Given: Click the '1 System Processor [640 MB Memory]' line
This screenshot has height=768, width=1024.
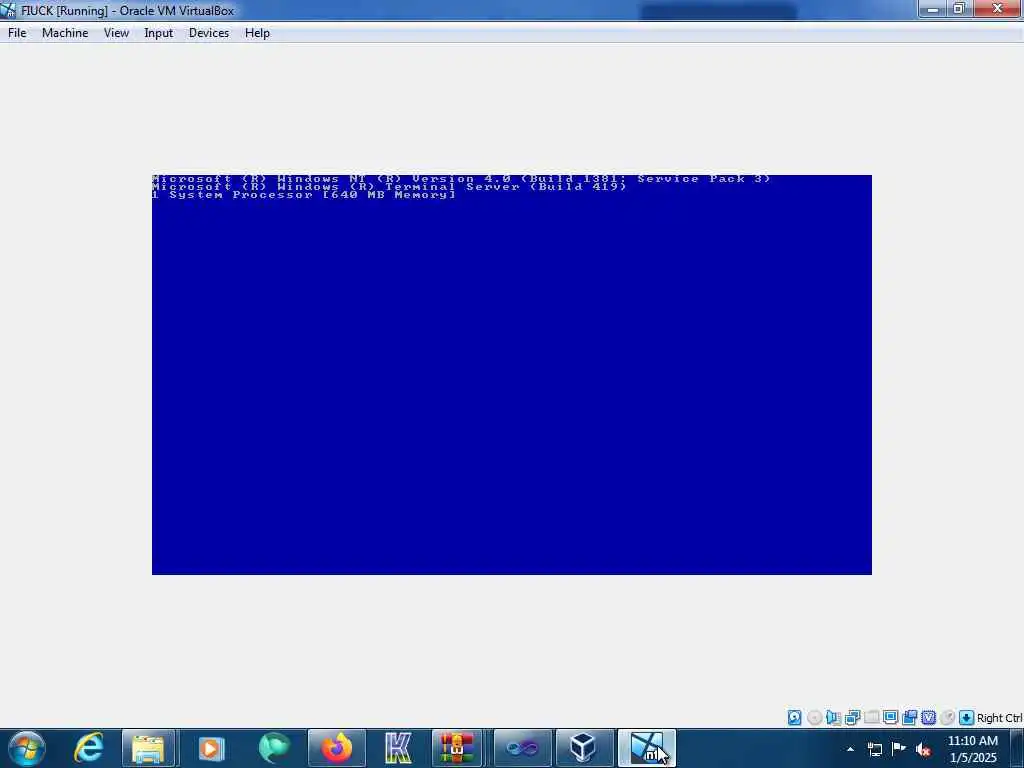Looking at the screenshot, I should pos(304,194).
